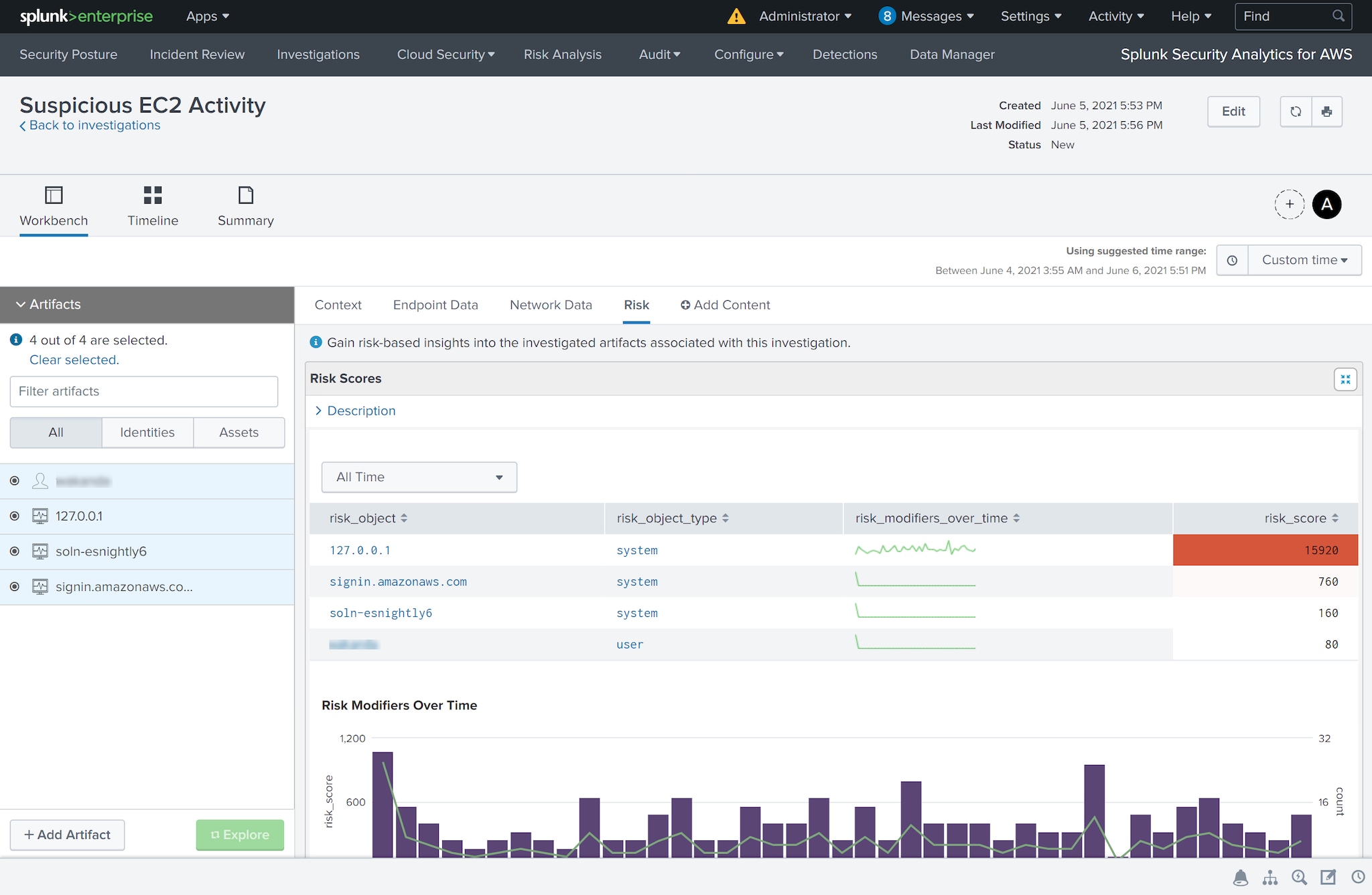Click asset icon next to soln-esnightly6 artifact
Image resolution: width=1372 pixels, height=895 pixels.
40,551
